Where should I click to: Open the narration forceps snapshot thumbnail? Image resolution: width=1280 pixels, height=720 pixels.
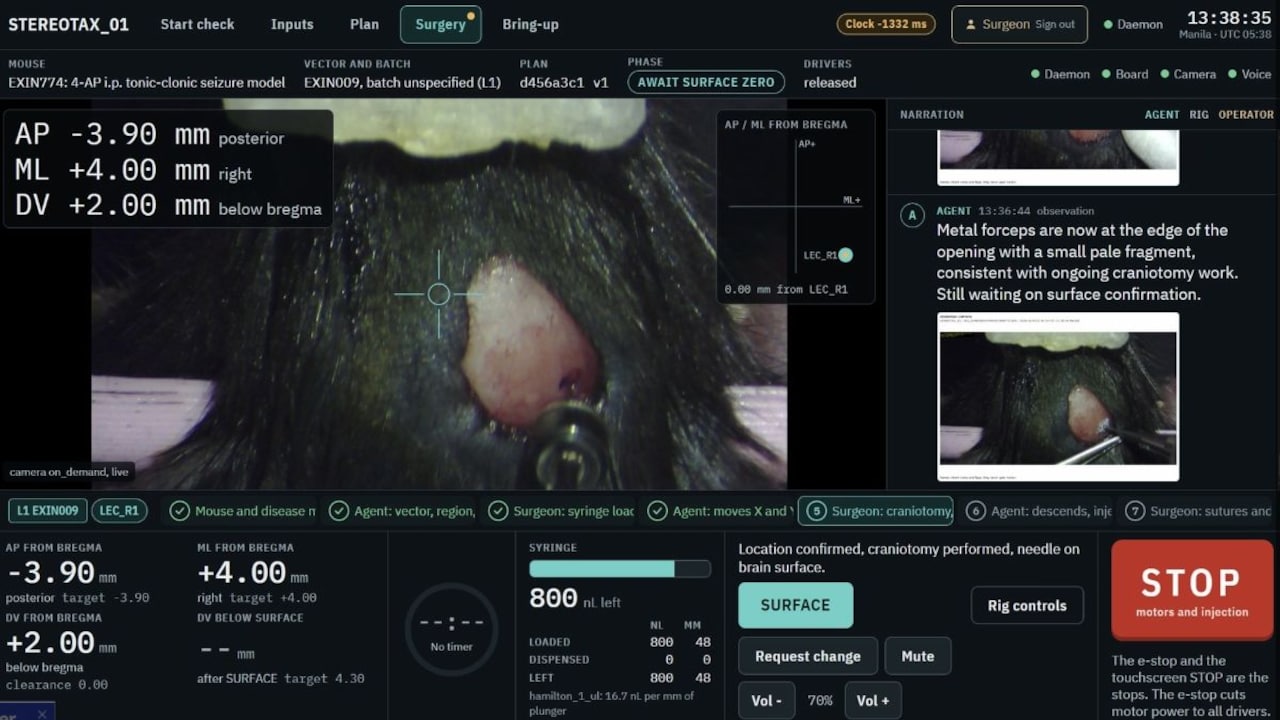click(x=1058, y=396)
